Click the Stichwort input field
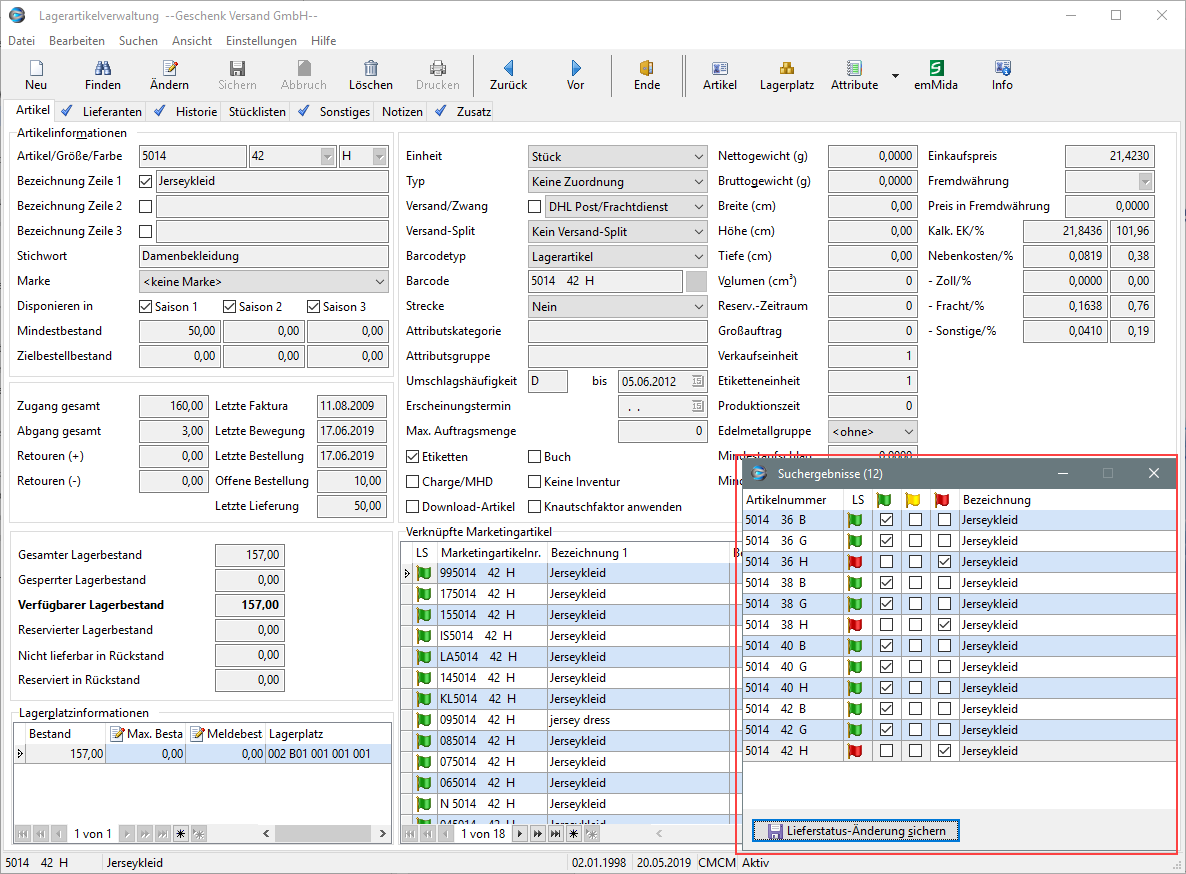This screenshot has height=874, width=1186. point(263,257)
